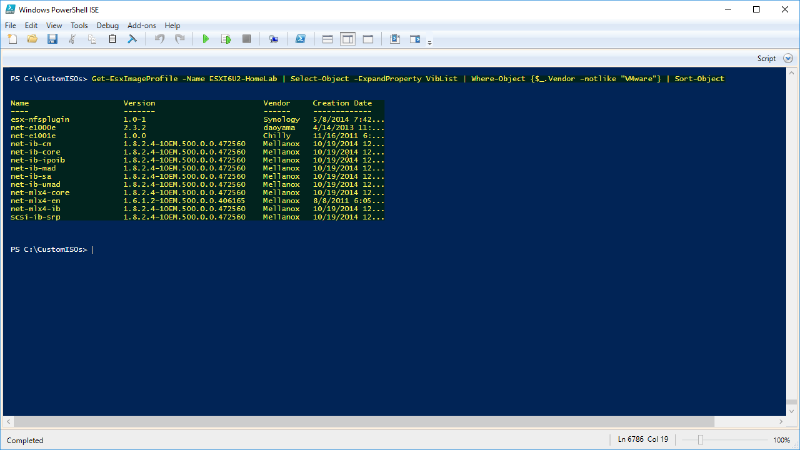Toggle Show Script Pane Right layout

click(347, 39)
